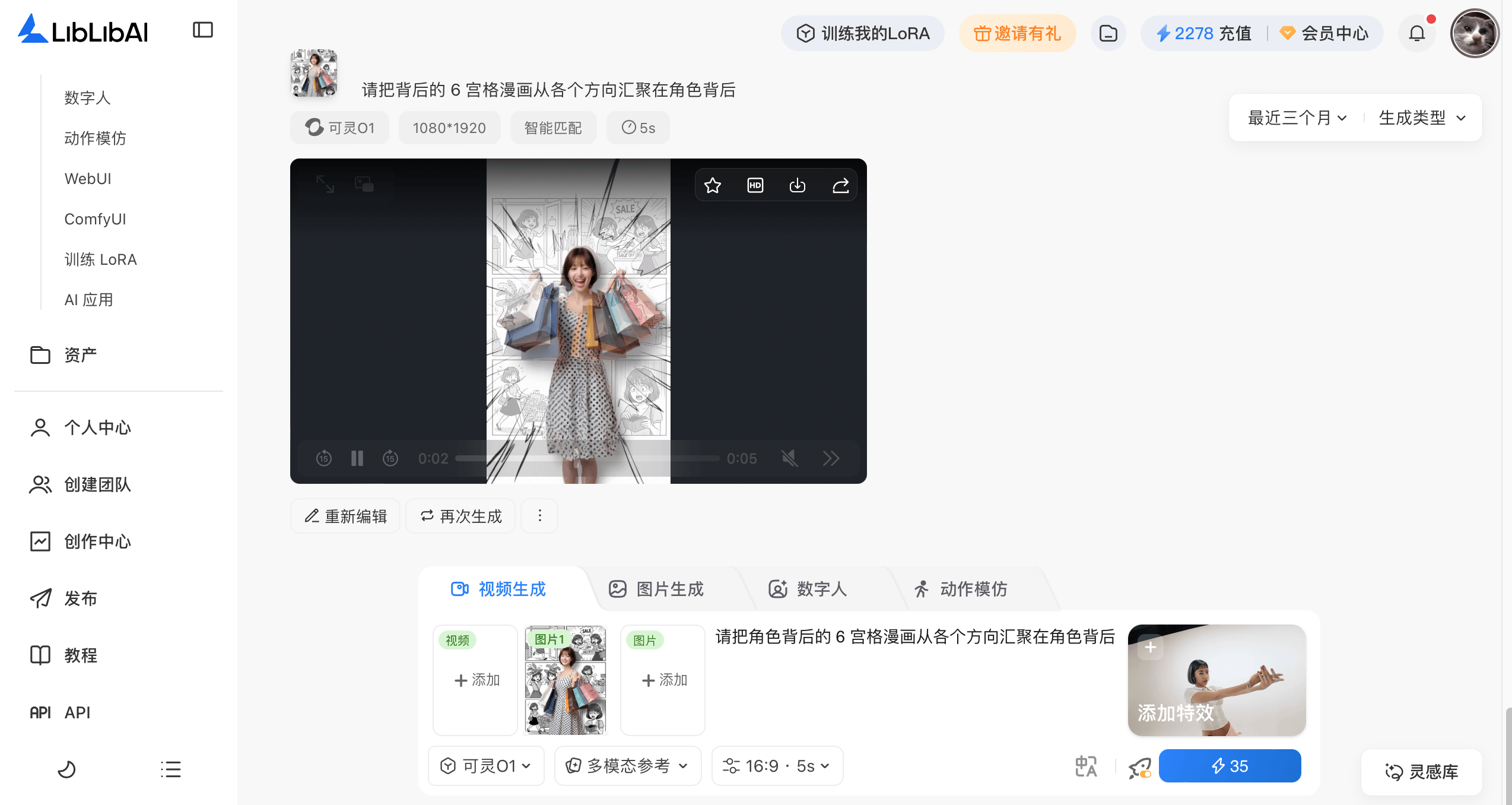Expand the 16:9 · 5s settings dropdown
Viewport: 1512px width, 805px height.
777,766
